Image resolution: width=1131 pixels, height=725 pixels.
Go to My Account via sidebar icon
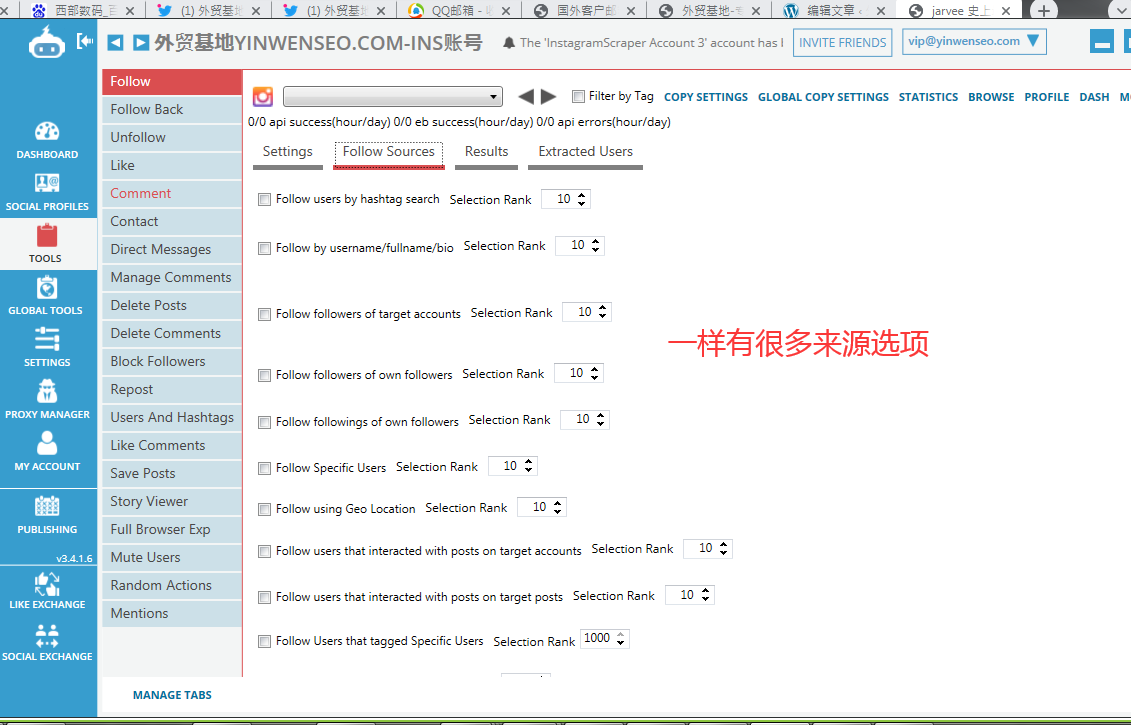(x=46, y=452)
